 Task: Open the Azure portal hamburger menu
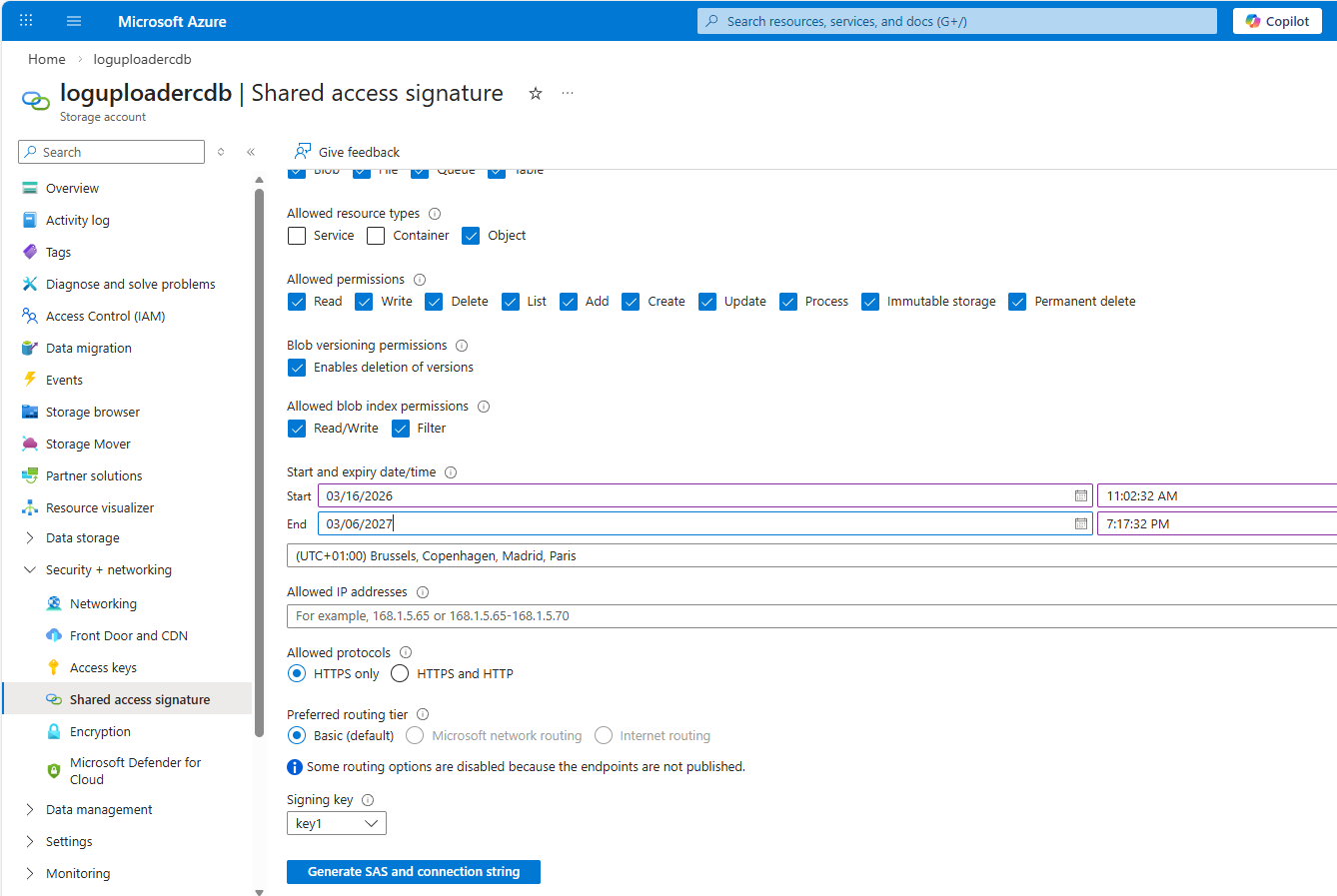74,21
